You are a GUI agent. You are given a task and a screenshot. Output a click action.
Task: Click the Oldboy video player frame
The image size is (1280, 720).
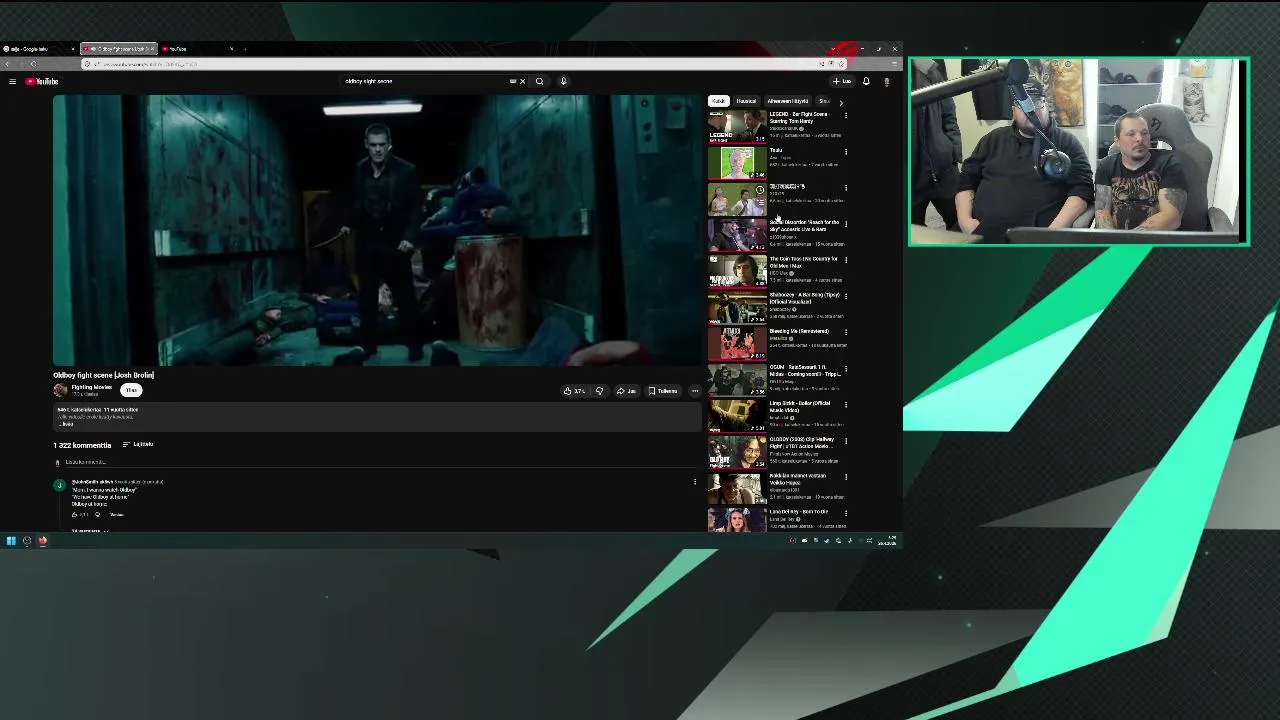[x=378, y=230]
